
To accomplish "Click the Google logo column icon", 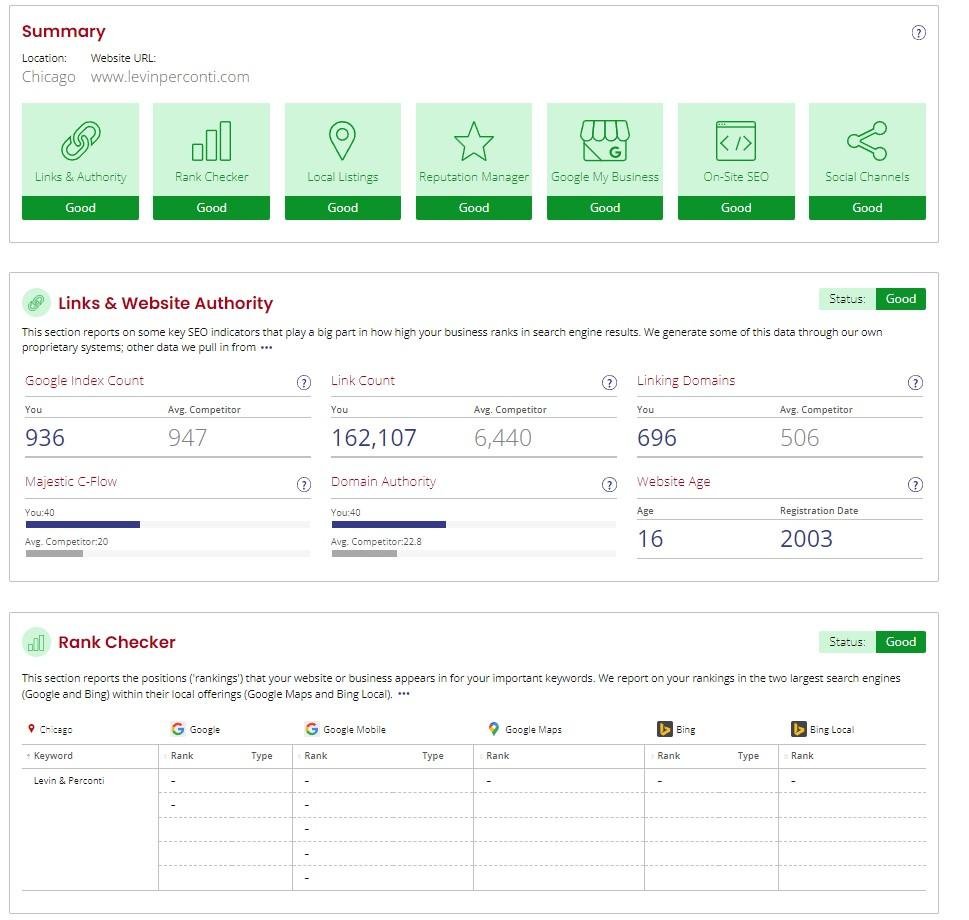I will coord(177,729).
